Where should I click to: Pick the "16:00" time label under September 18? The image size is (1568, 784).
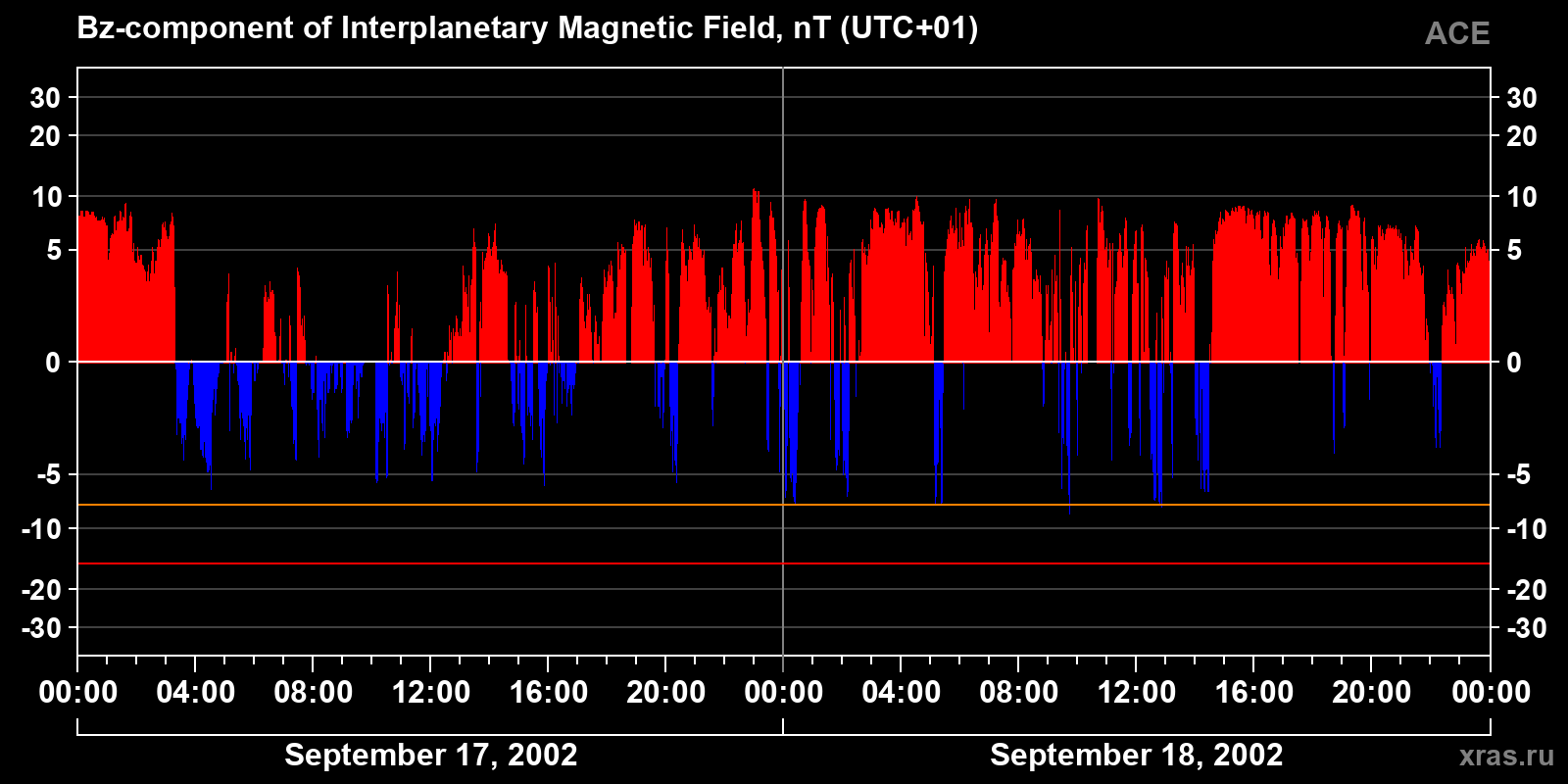point(1254,692)
